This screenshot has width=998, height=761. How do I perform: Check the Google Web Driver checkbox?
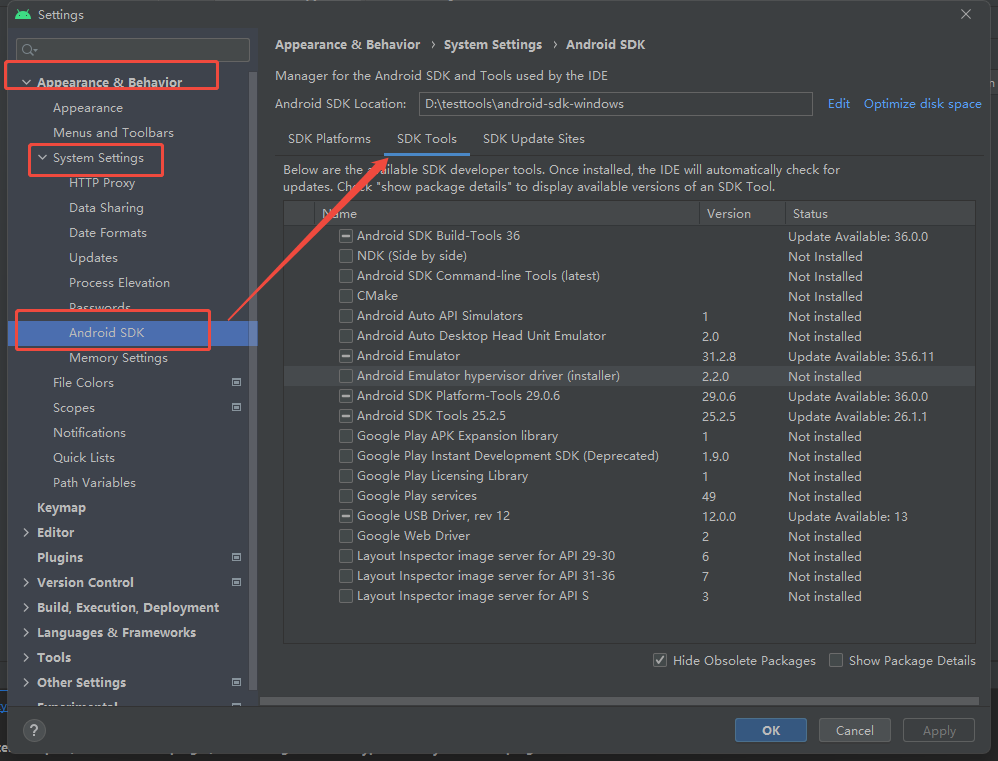coord(346,536)
